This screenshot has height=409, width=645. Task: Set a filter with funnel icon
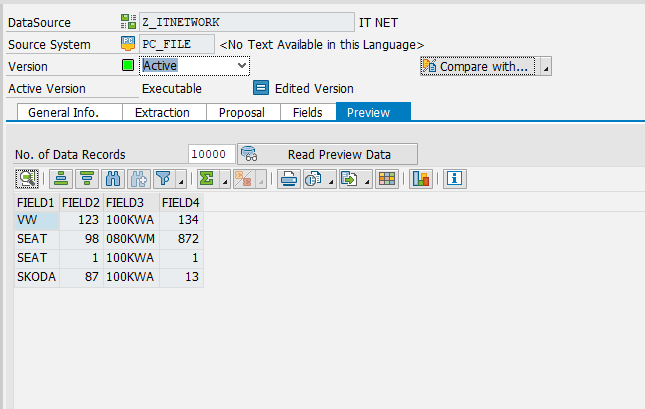164,179
